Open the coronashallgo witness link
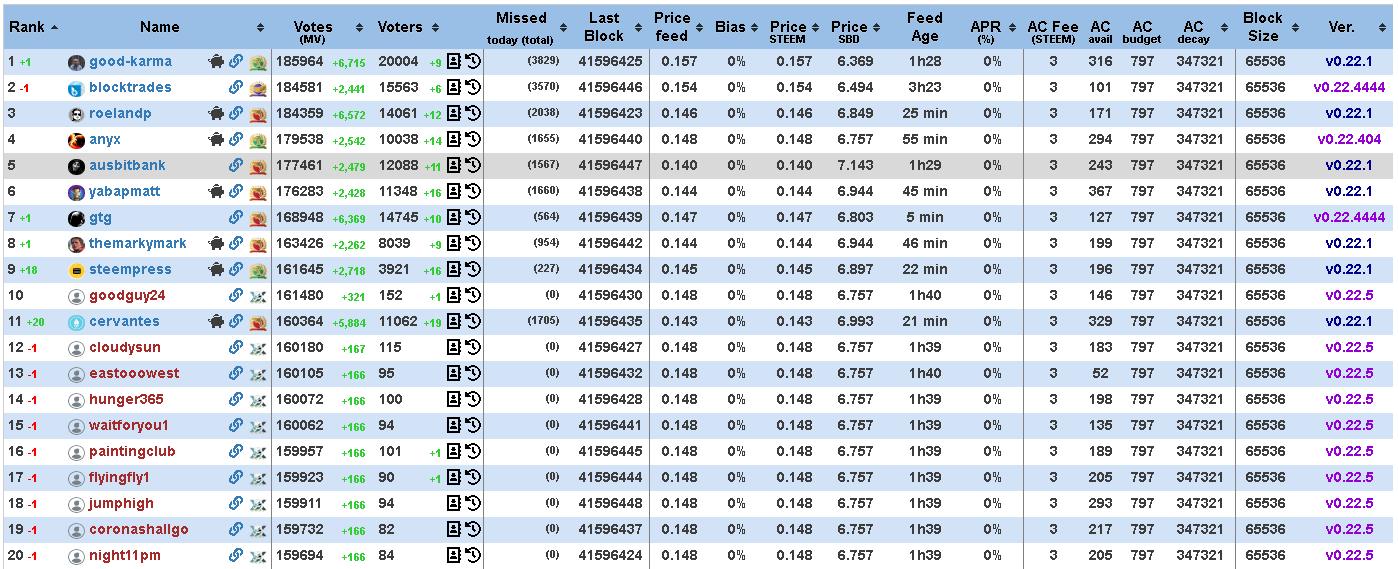The width and height of the screenshot is (1398, 569). coord(138,529)
